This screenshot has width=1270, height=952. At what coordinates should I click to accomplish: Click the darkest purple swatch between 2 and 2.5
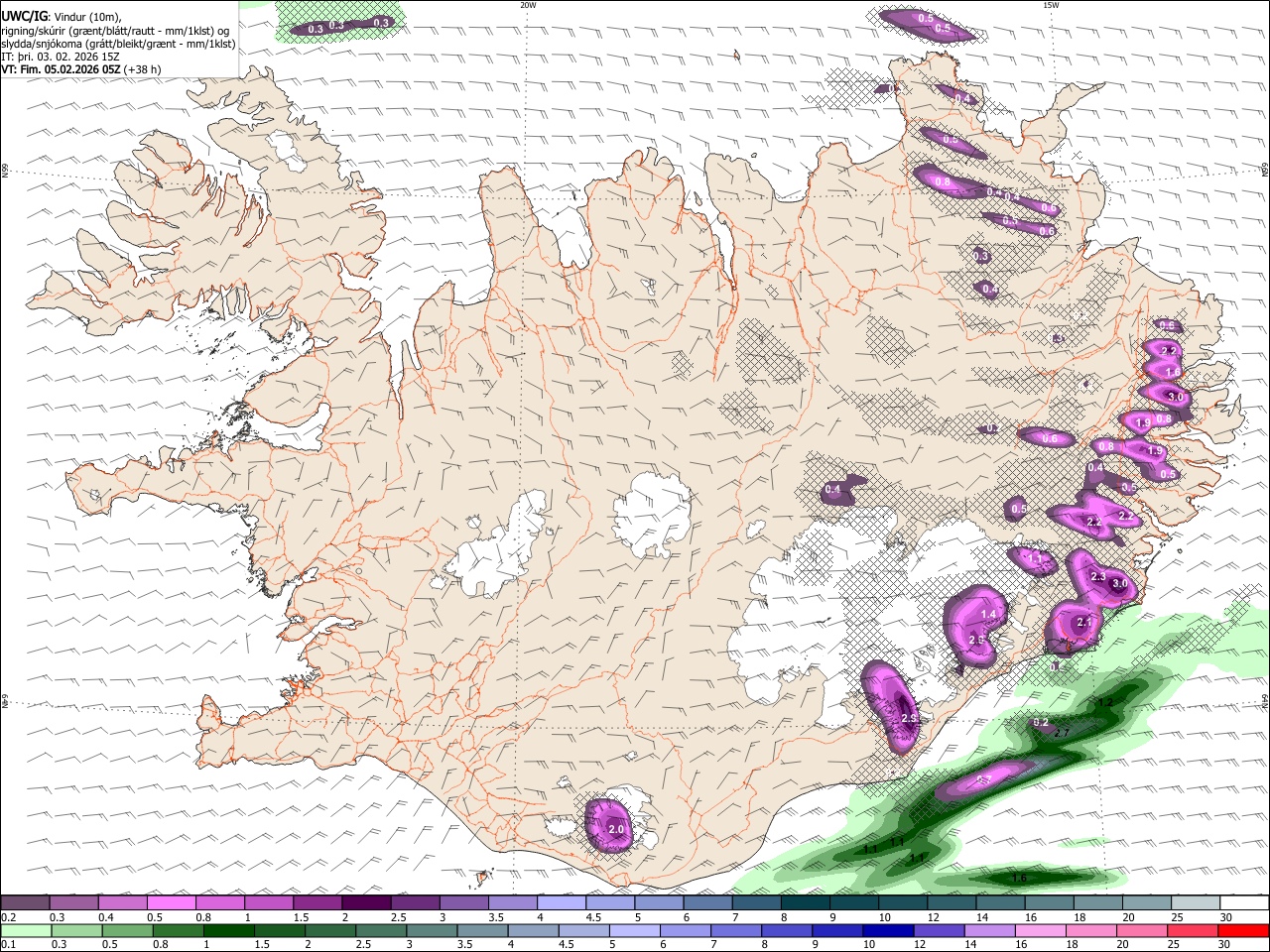[366, 902]
